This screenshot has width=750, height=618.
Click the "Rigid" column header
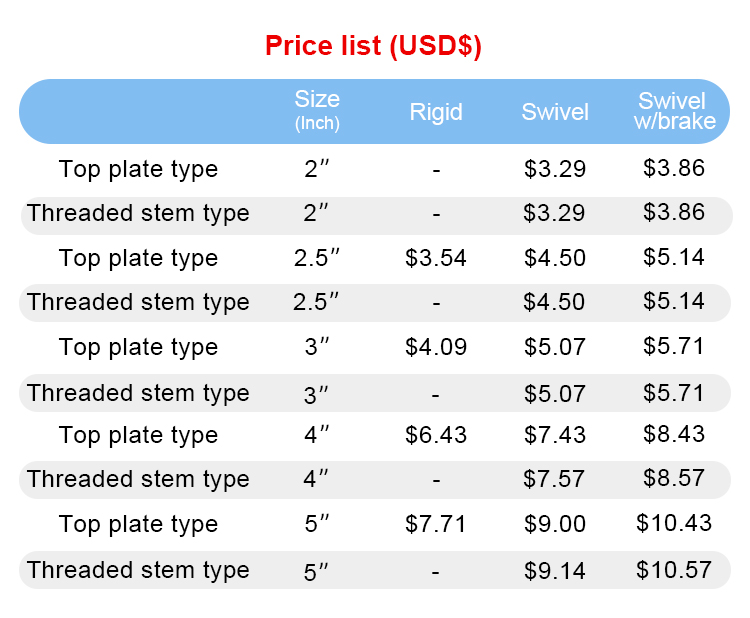pyautogui.click(x=436, y=112)
